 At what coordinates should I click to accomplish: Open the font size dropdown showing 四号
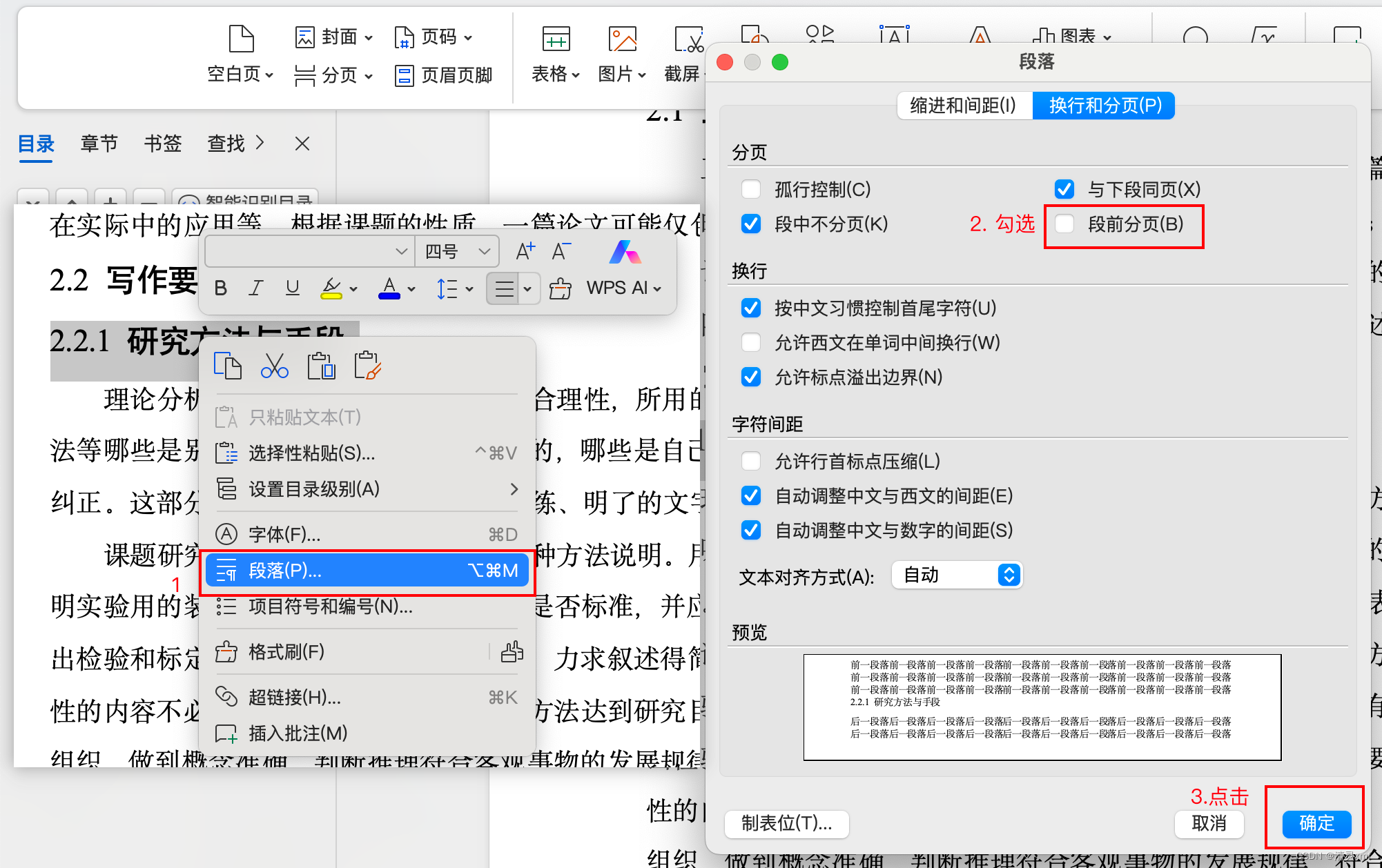pos(457,252)
